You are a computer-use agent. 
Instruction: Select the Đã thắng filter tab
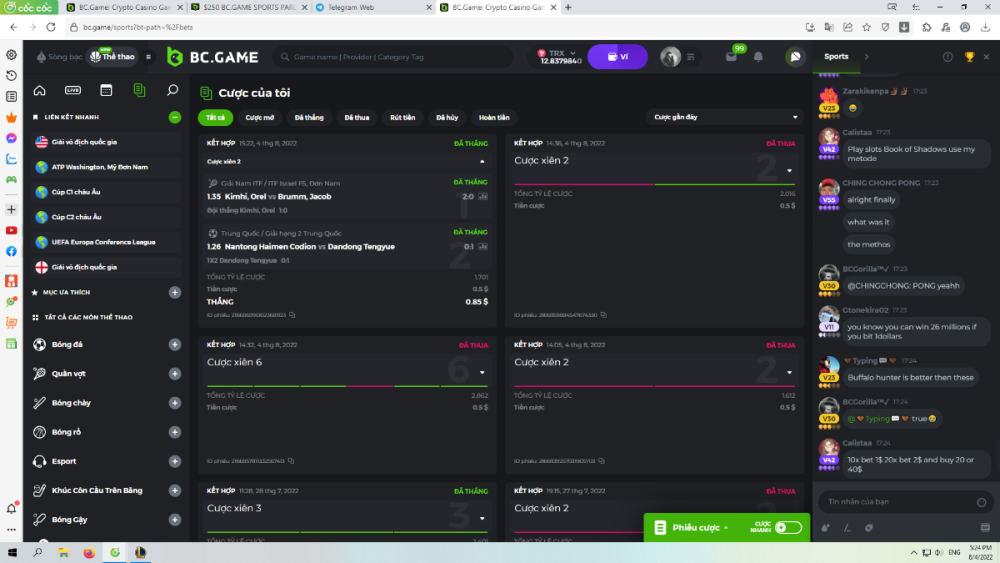(x=309, y=118)
